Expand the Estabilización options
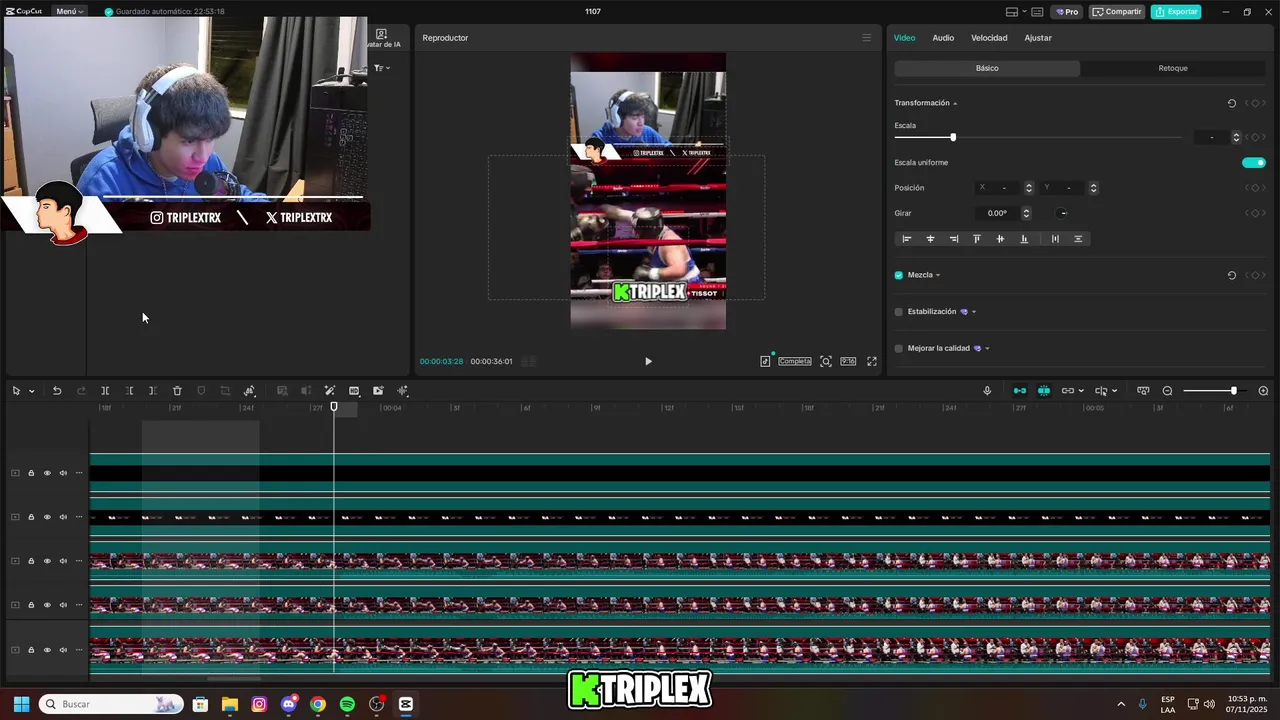The image size is (1280, 720). 974,312
